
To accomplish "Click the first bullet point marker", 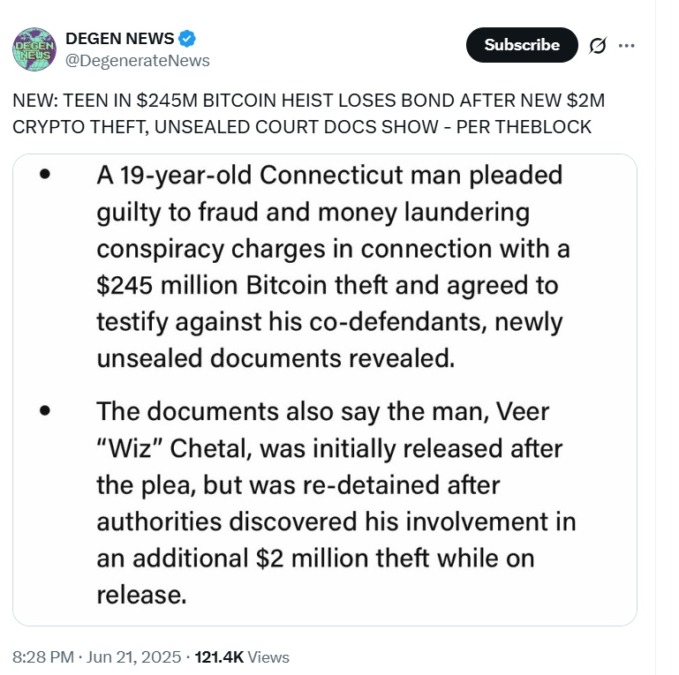I will [x=45, y=174].
